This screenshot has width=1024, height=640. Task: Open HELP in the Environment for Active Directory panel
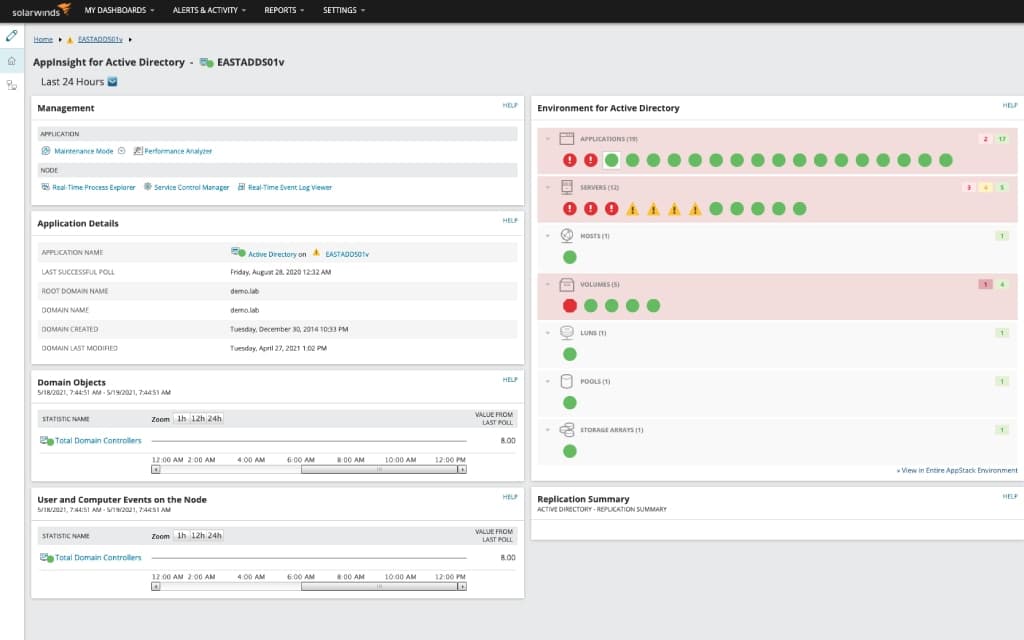click(1010, 107)
